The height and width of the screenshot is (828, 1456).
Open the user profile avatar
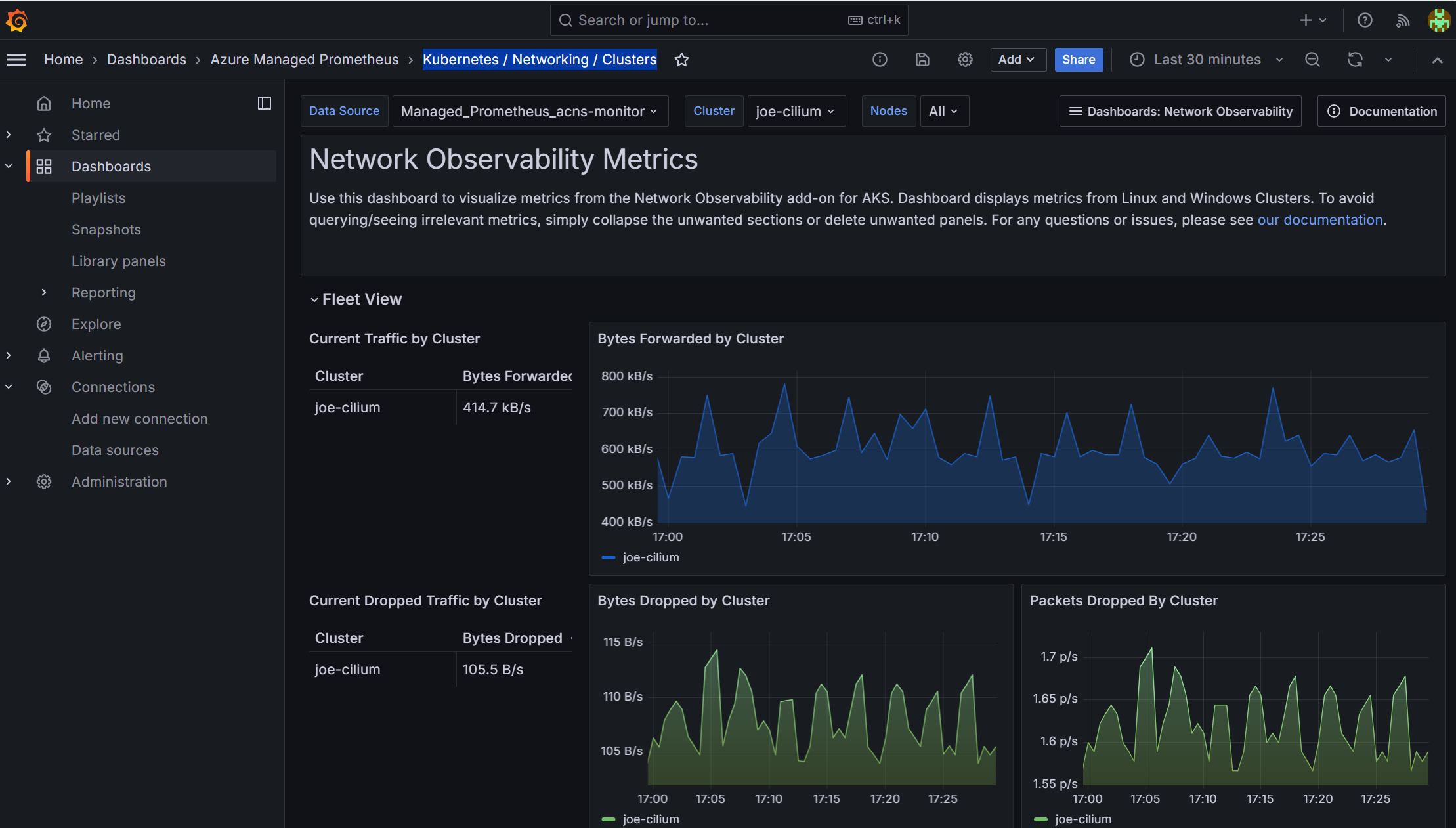point(1439,20)
